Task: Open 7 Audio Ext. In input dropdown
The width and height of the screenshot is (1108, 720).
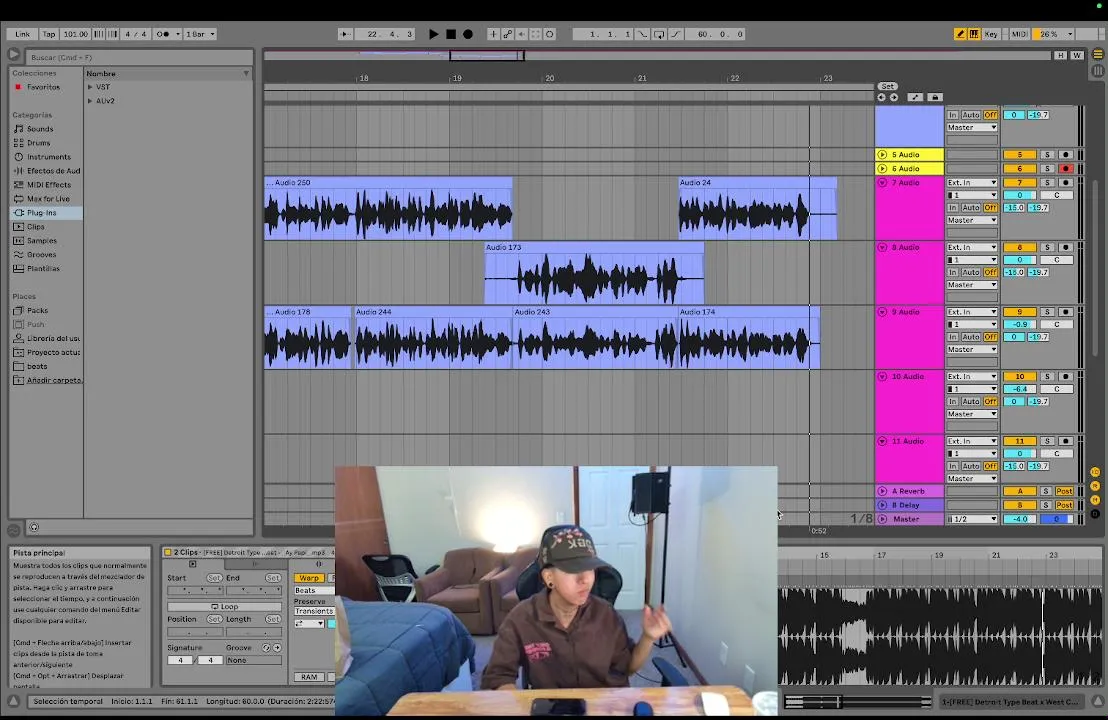Action: click(972, 182)
